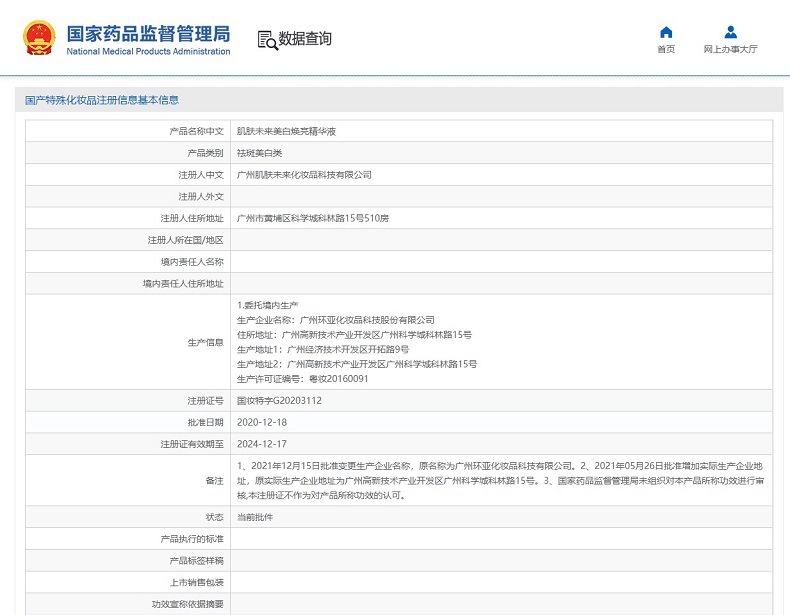Click the 备注 remarks paragraph text
Screen dimensions: 790x615
[x=500, y=480]
